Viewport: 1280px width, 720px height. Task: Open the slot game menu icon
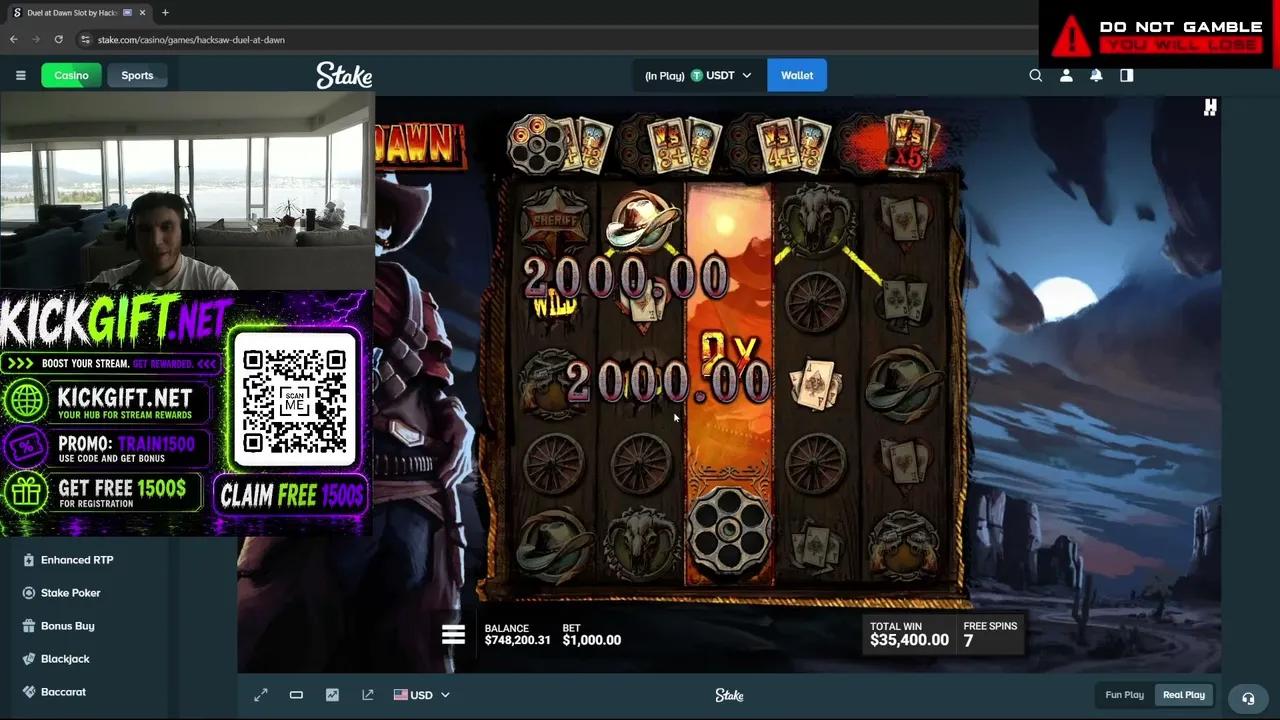point(453,634)
